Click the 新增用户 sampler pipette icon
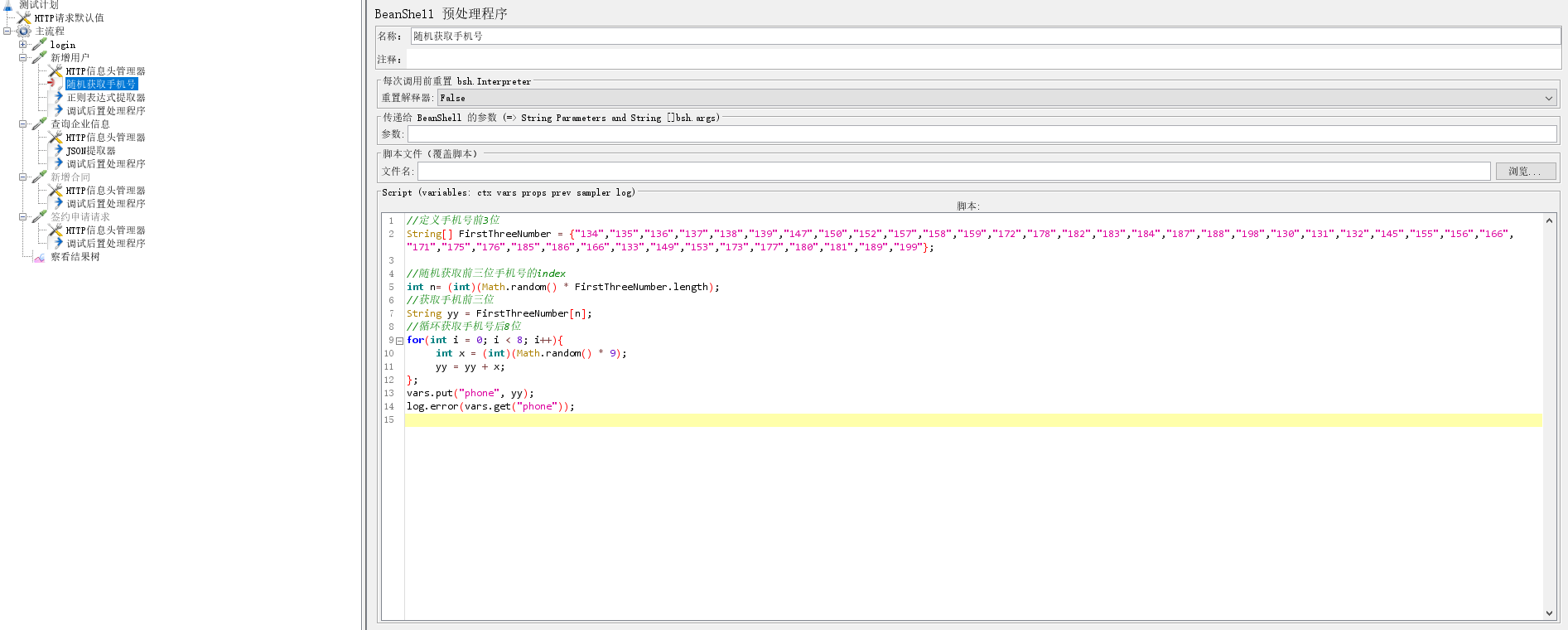This screenshot has height=630, width=1568. [40, 57]
